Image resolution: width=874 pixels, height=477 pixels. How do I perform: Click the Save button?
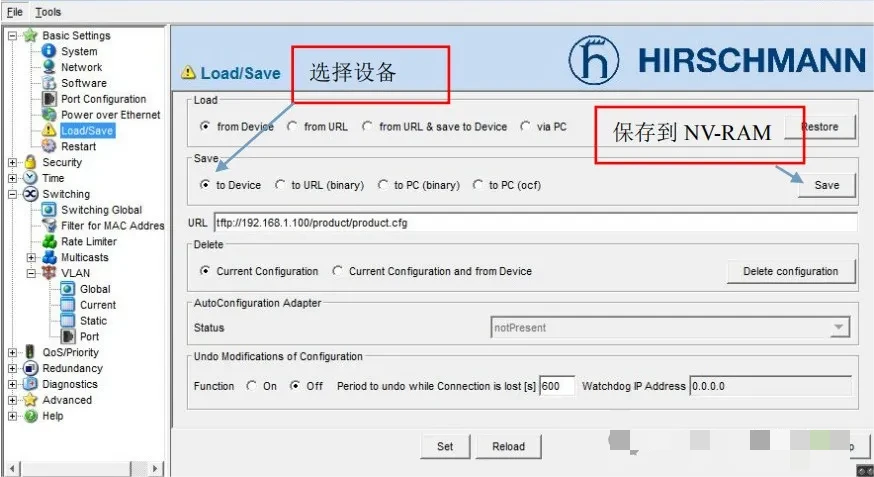click(827, 185)
